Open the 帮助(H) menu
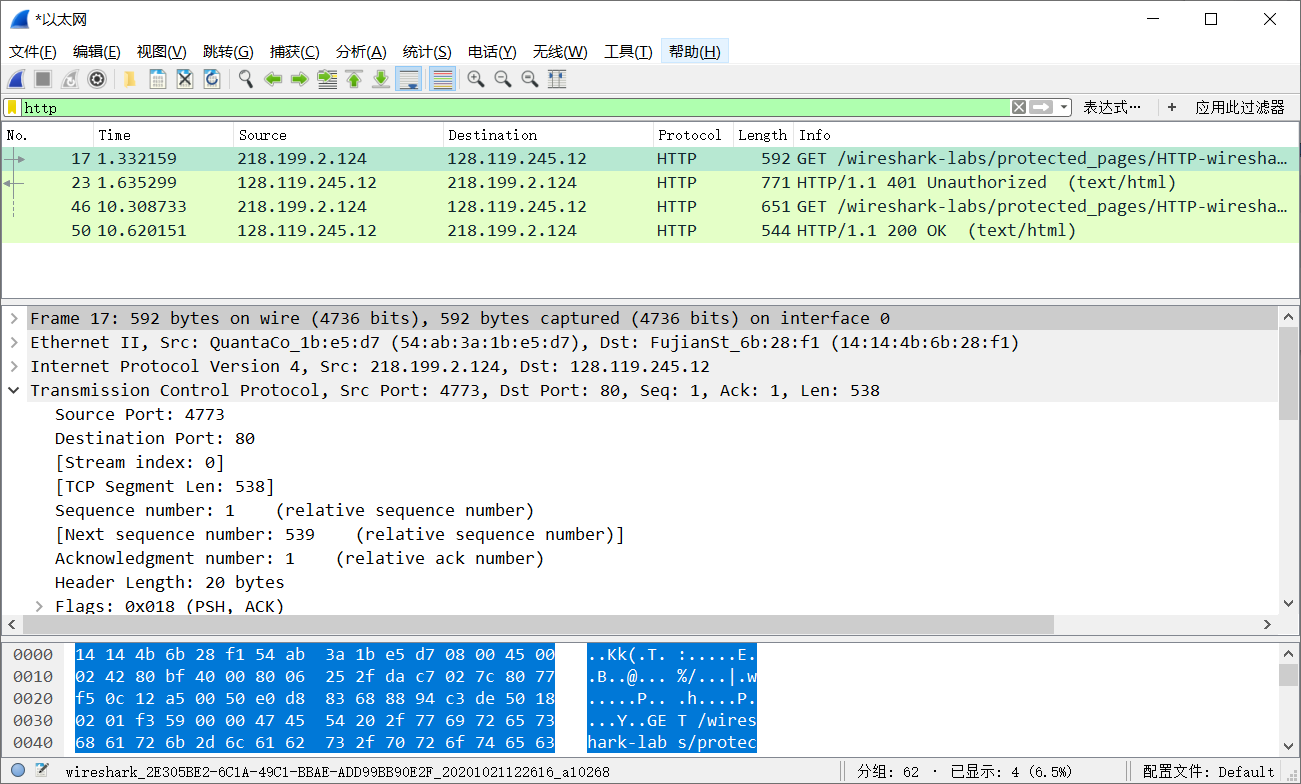Screen dimensions: 1301x784 (695, 52)
